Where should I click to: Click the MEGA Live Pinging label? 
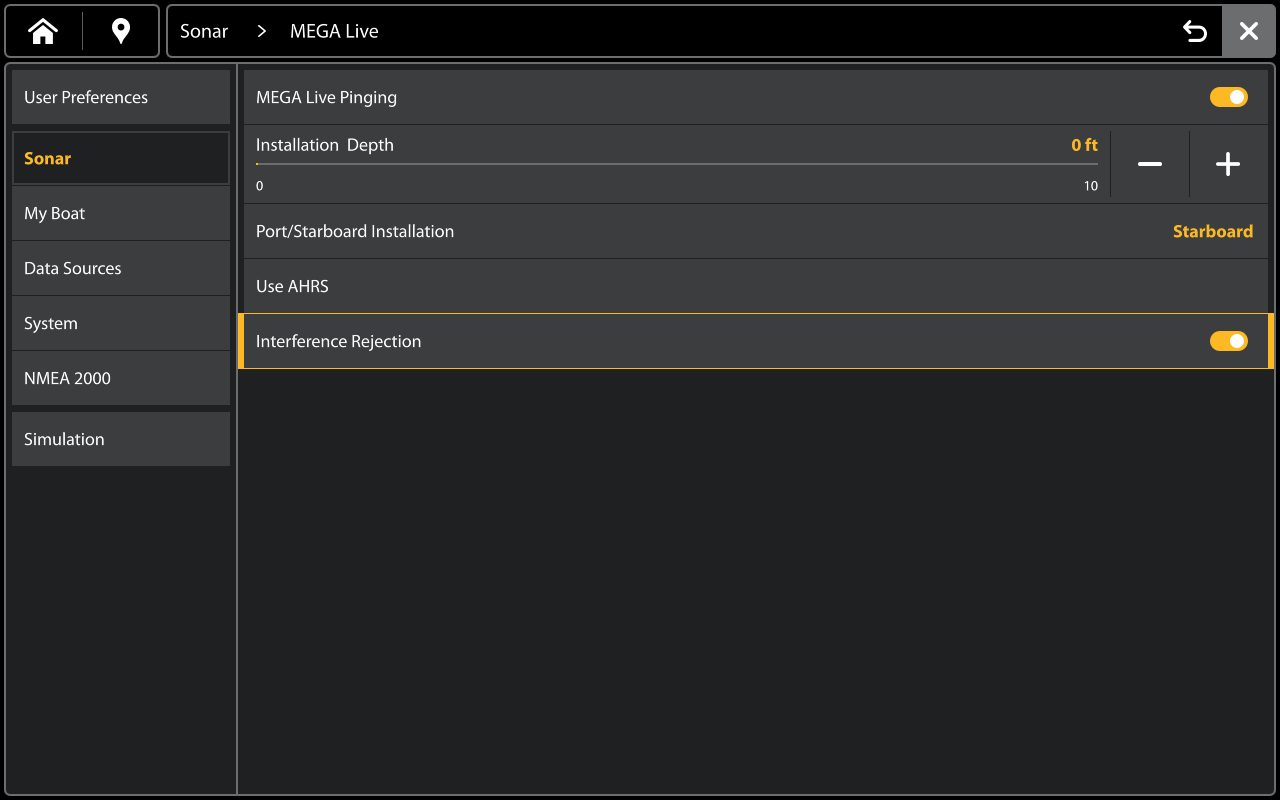pos(326,97)
